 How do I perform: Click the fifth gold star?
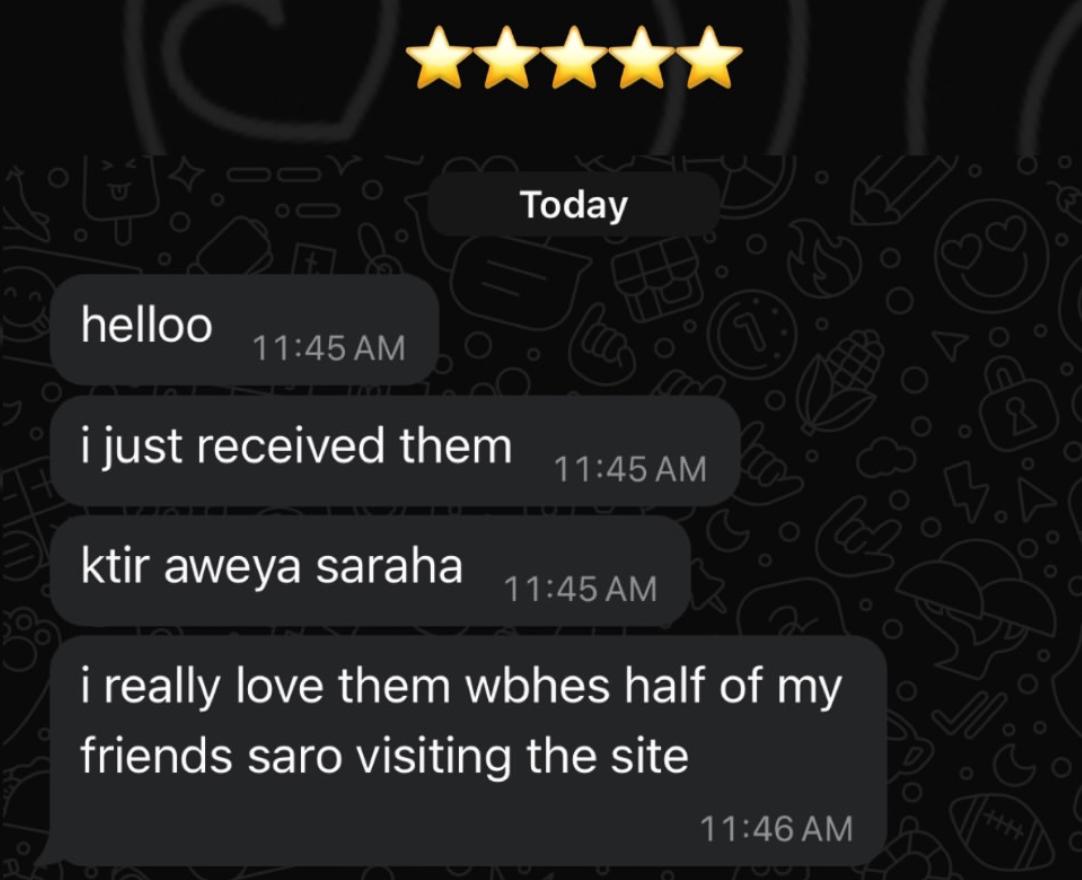point(709,57)
